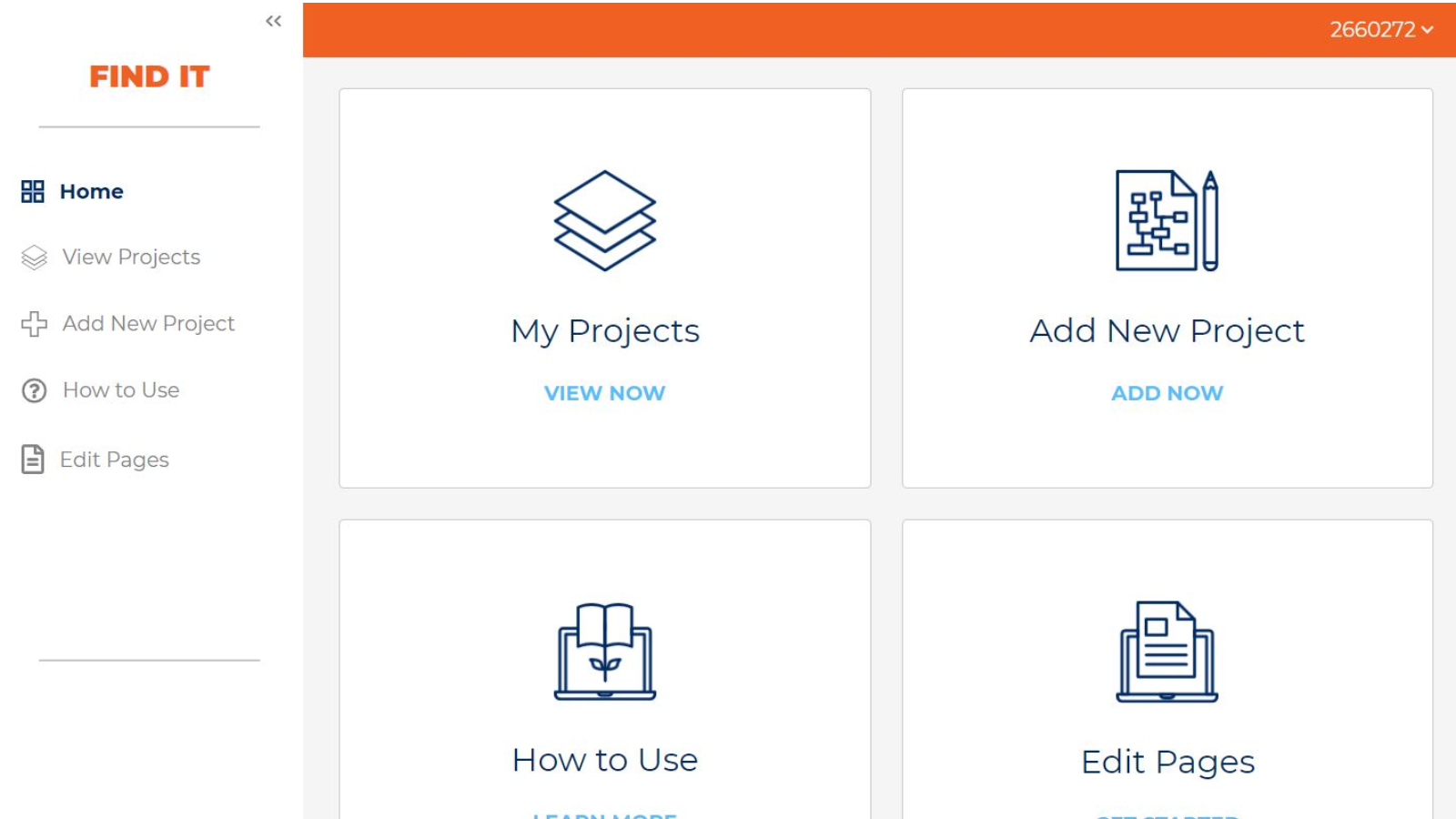Go to Add New Project in sidebar
This screenshot has height=819, width=1456.
coord(148,324)
